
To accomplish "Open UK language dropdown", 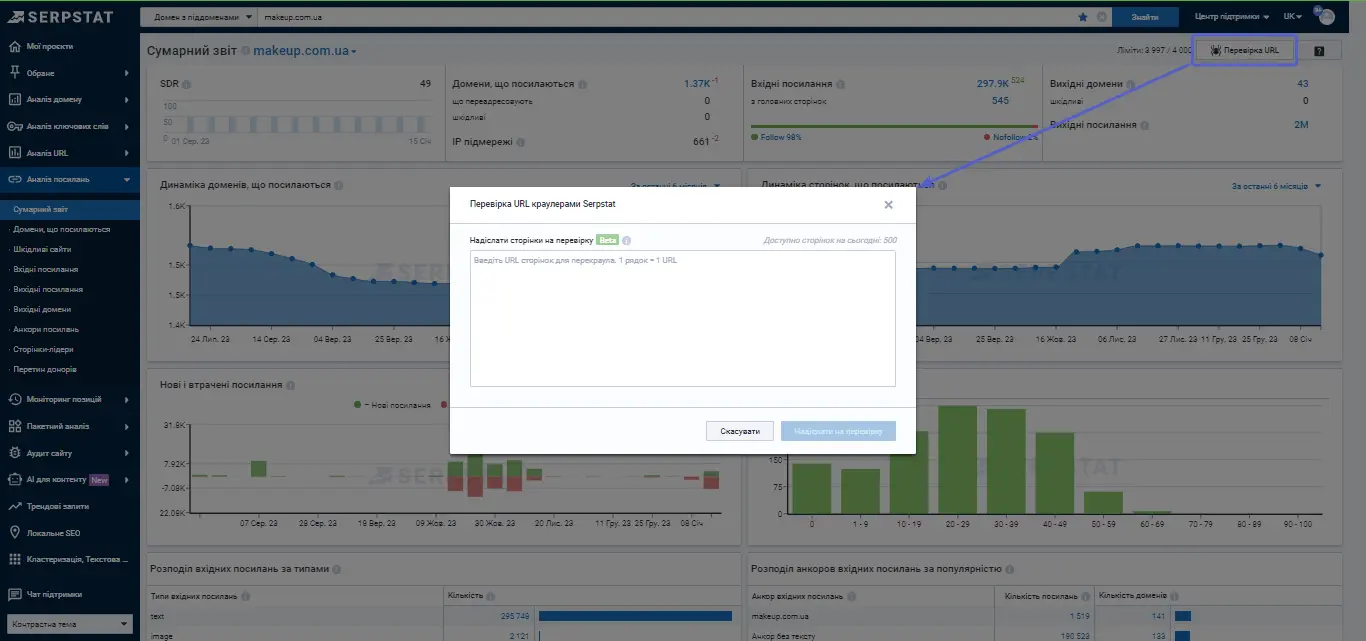I will point(1292,17).
